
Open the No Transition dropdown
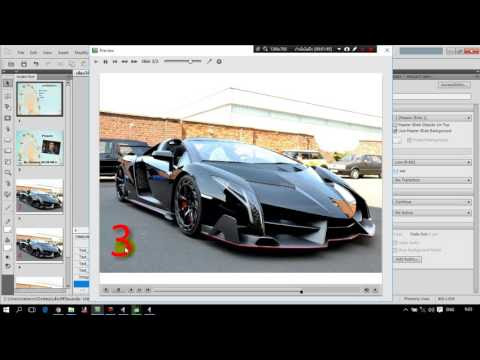pos(433,180)
